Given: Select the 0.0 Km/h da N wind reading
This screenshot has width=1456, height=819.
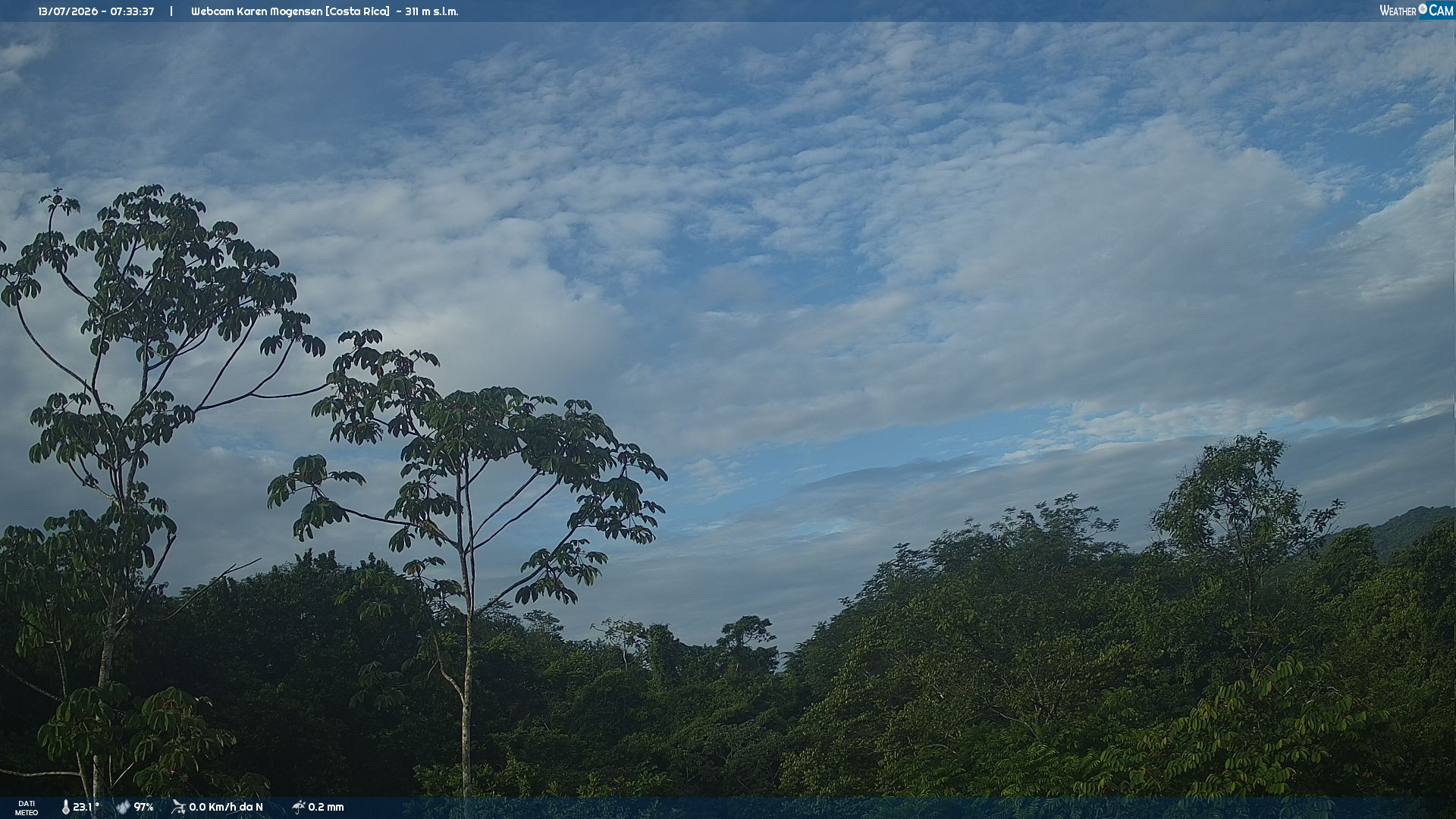Looking at the screenshot, I should (226, 808).
